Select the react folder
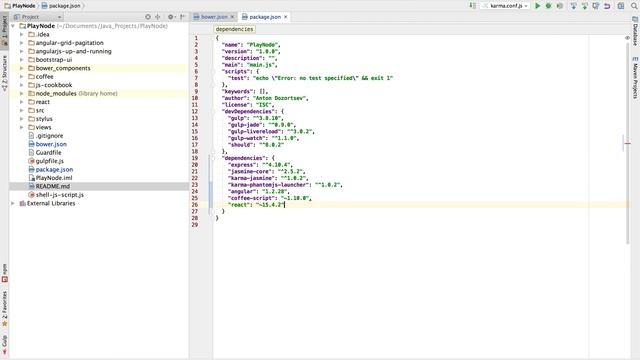This screenshot has height=360, width=640. click(x=42, y=102)
